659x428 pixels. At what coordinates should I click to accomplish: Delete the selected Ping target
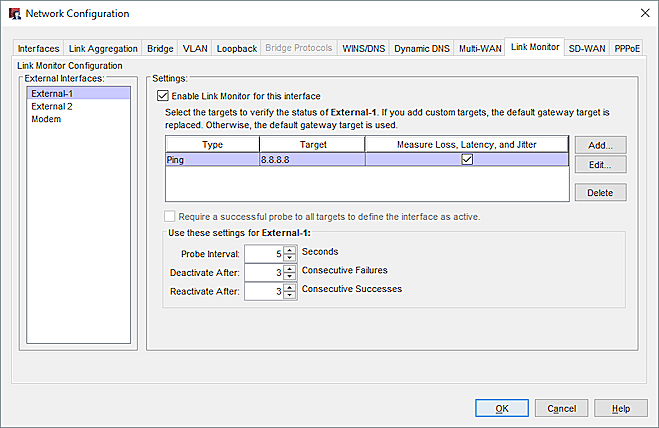(x=600, y=192)
